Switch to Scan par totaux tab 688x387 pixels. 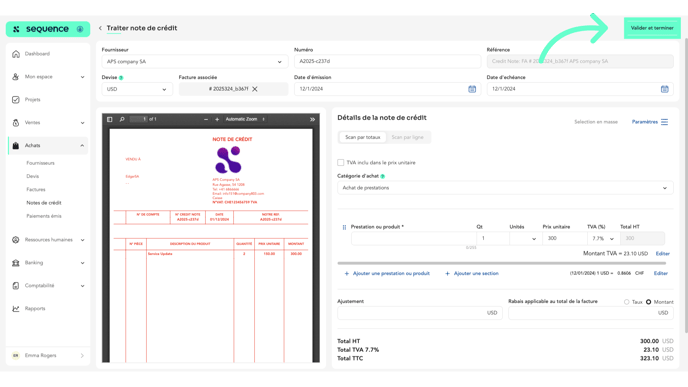pyautogui.click(x=362, y=137)
